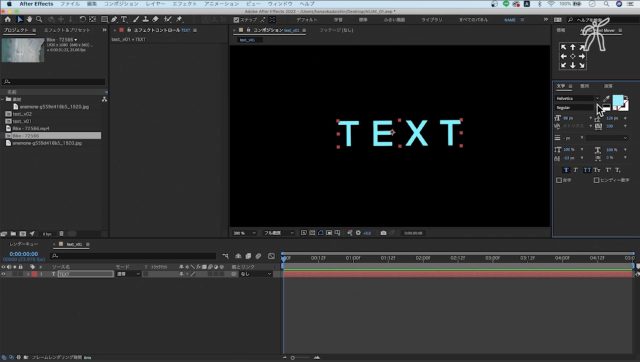The width and height of the screenshot is (640, 362).
Task: Open the アニメーション menu
Action: (222, 4)
